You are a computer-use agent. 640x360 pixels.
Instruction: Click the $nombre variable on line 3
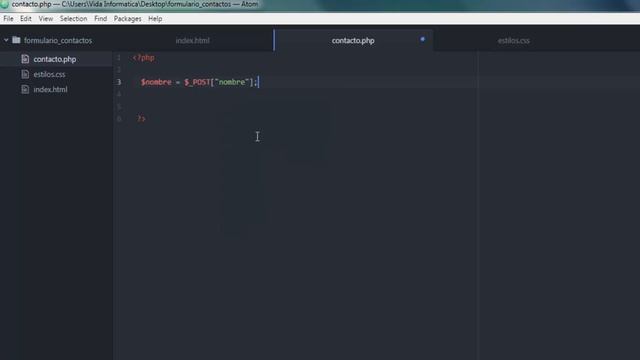(156, 82)
